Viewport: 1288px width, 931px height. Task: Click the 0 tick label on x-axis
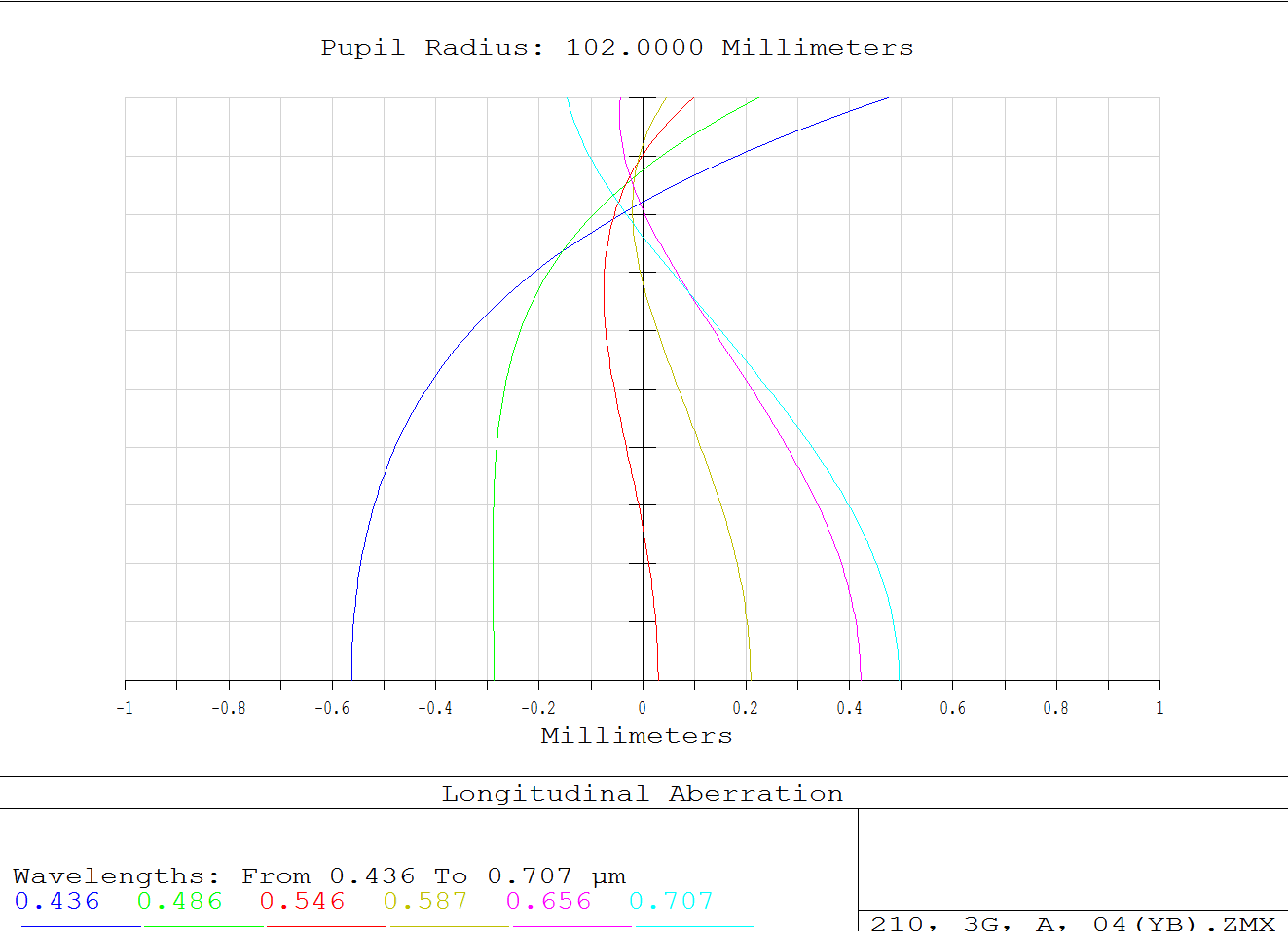[x=643, y=708]
